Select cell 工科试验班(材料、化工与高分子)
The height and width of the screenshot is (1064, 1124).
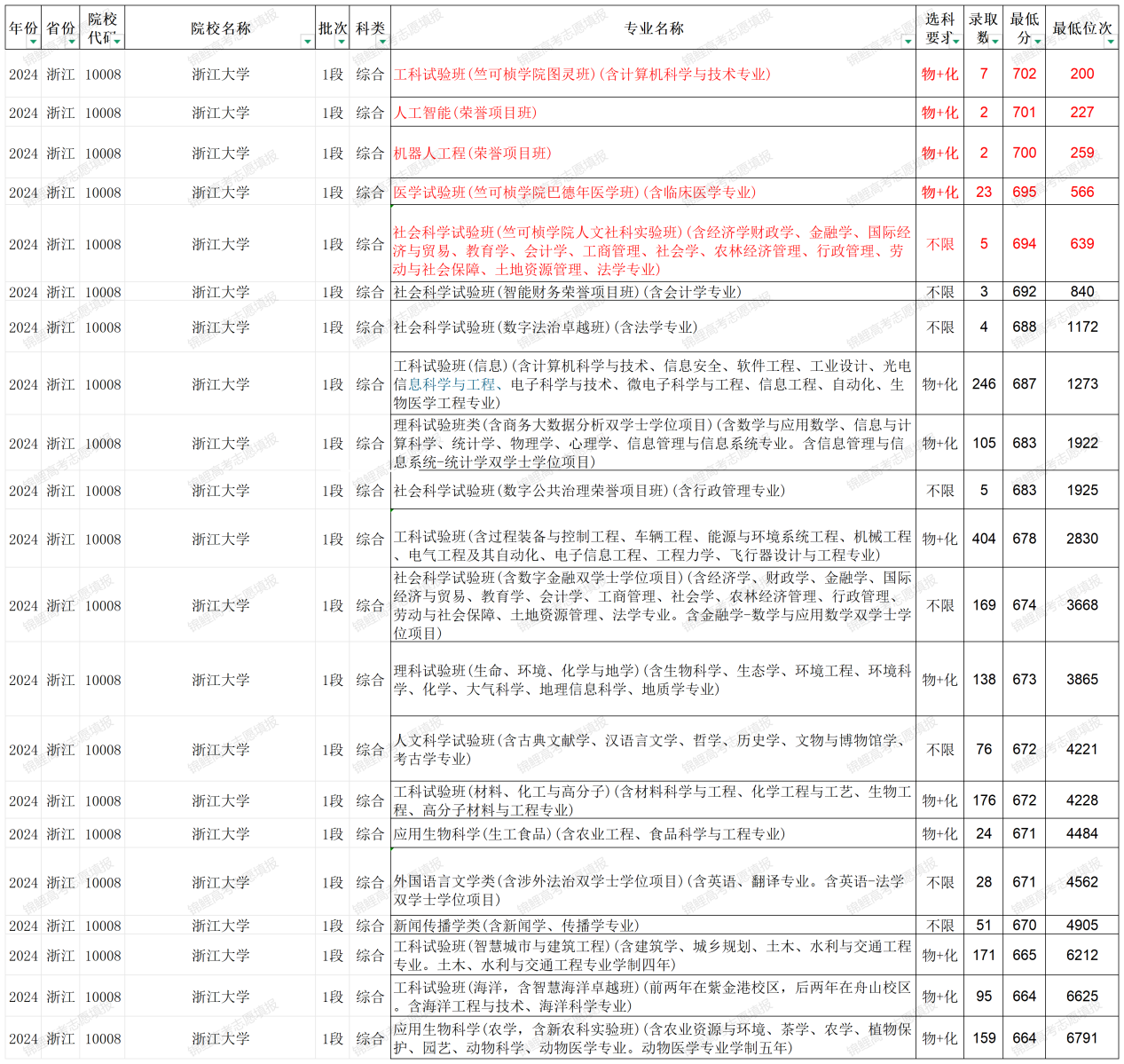[653, 800]
